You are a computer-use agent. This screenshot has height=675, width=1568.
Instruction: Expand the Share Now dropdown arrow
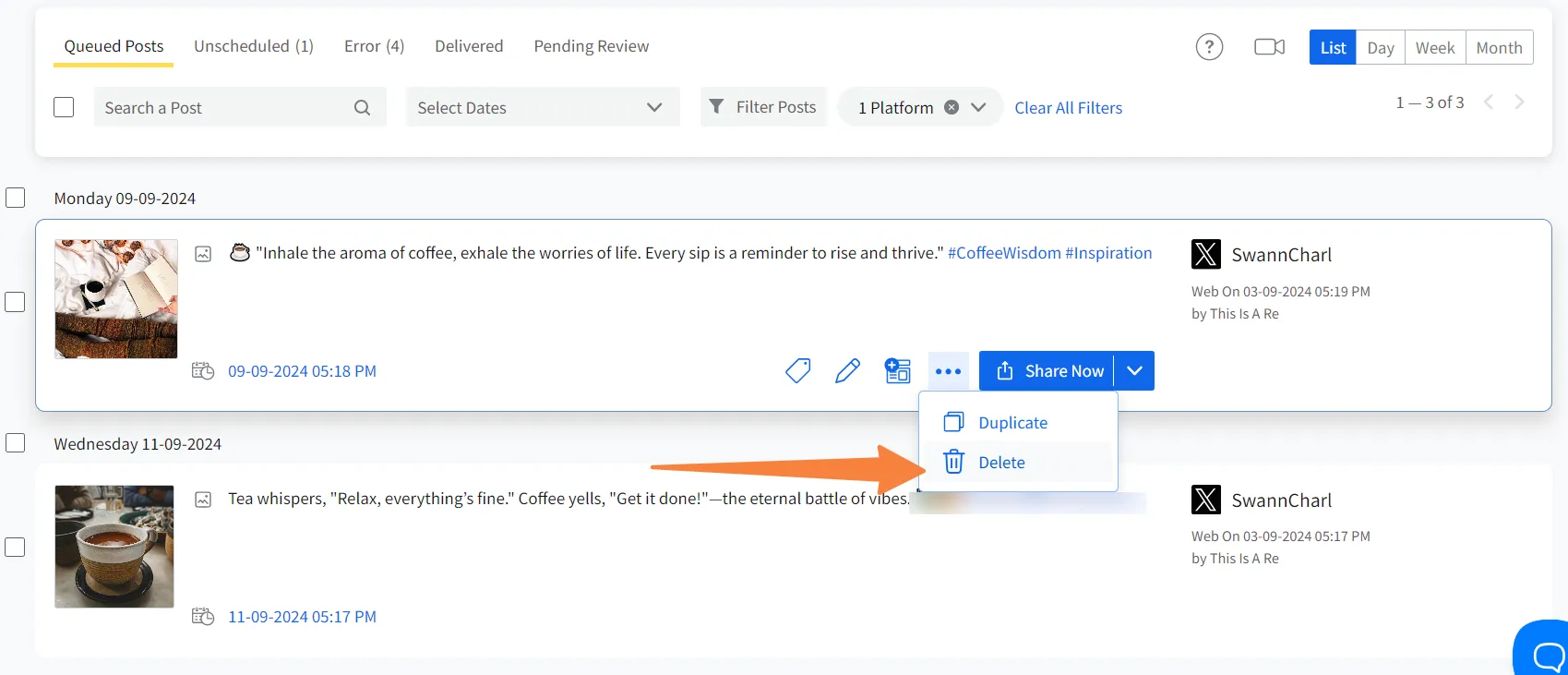(x=1135, y=371)
